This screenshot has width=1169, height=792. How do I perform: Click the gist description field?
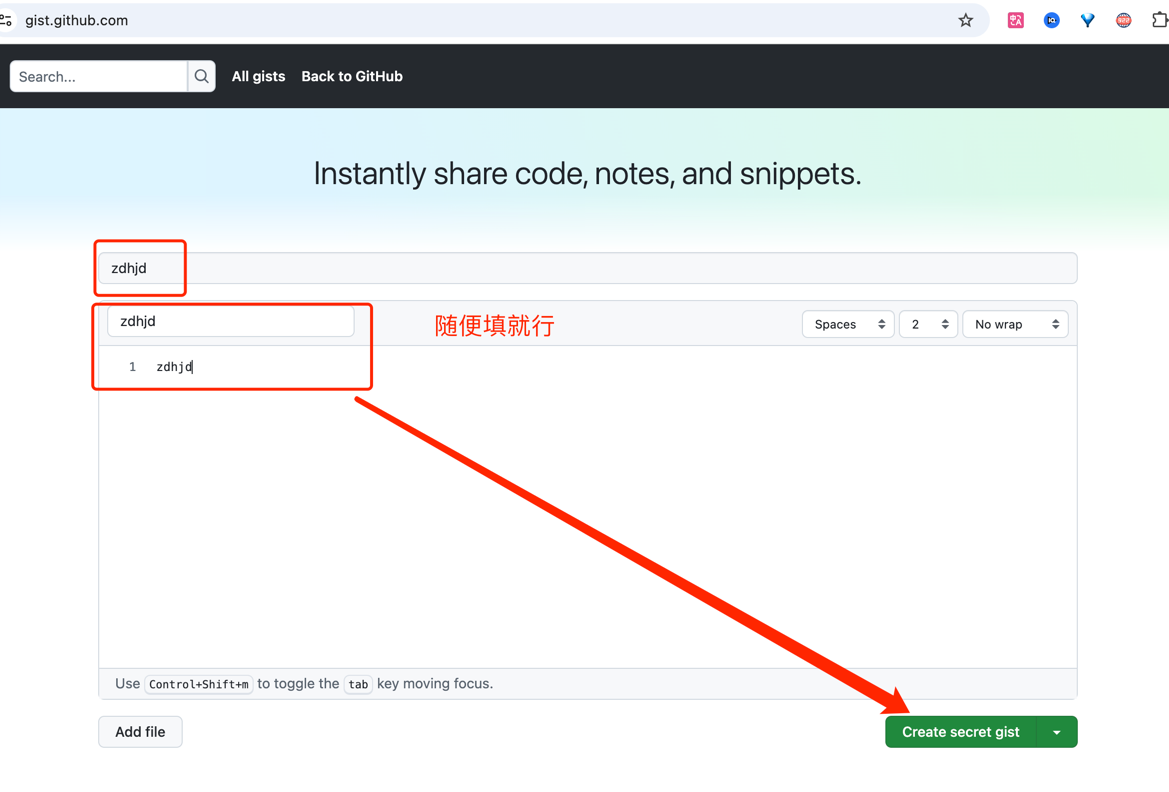(587, 268)
